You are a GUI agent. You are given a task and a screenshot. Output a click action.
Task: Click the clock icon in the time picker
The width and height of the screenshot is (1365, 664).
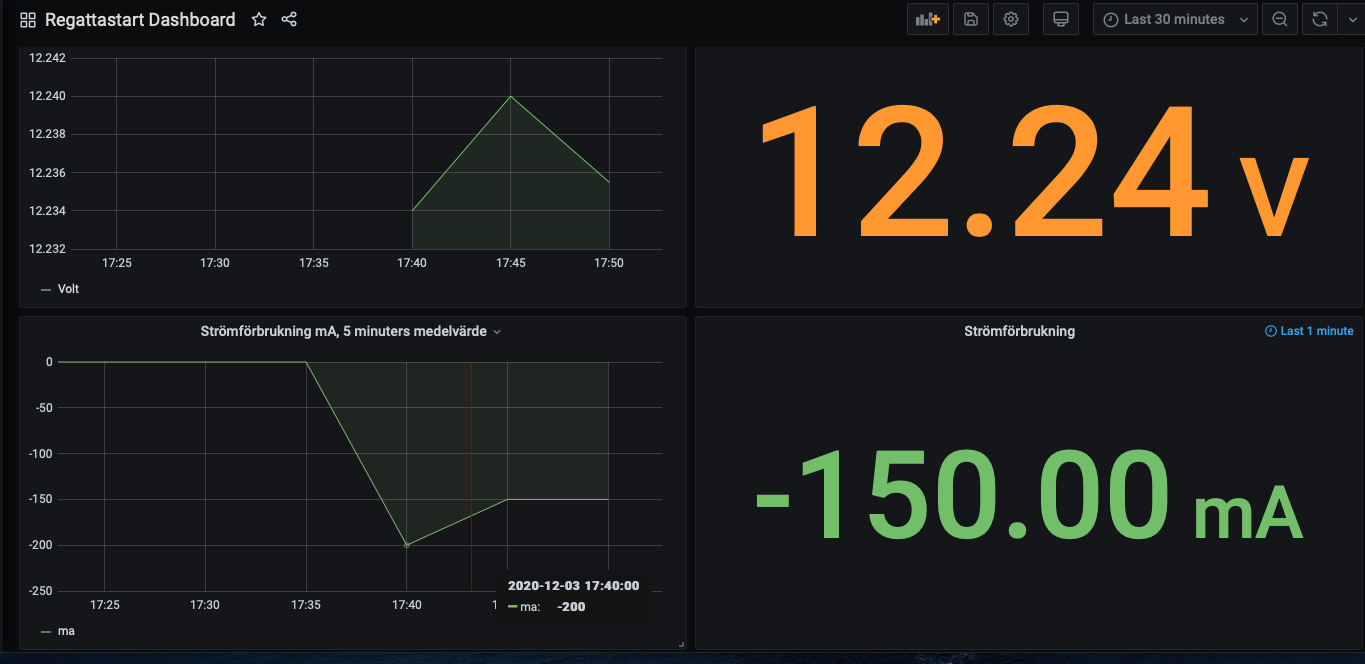coord(1110,19)
